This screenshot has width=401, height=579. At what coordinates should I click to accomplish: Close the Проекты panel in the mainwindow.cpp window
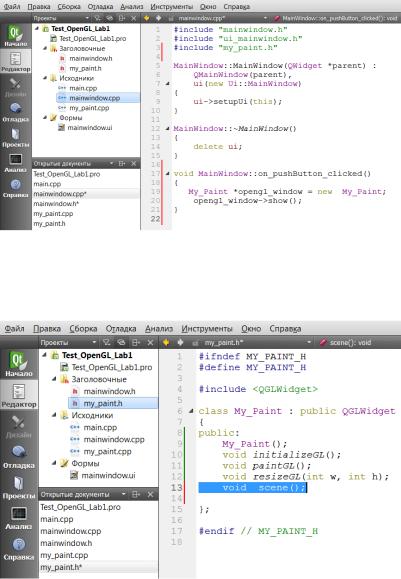[133, 18]
